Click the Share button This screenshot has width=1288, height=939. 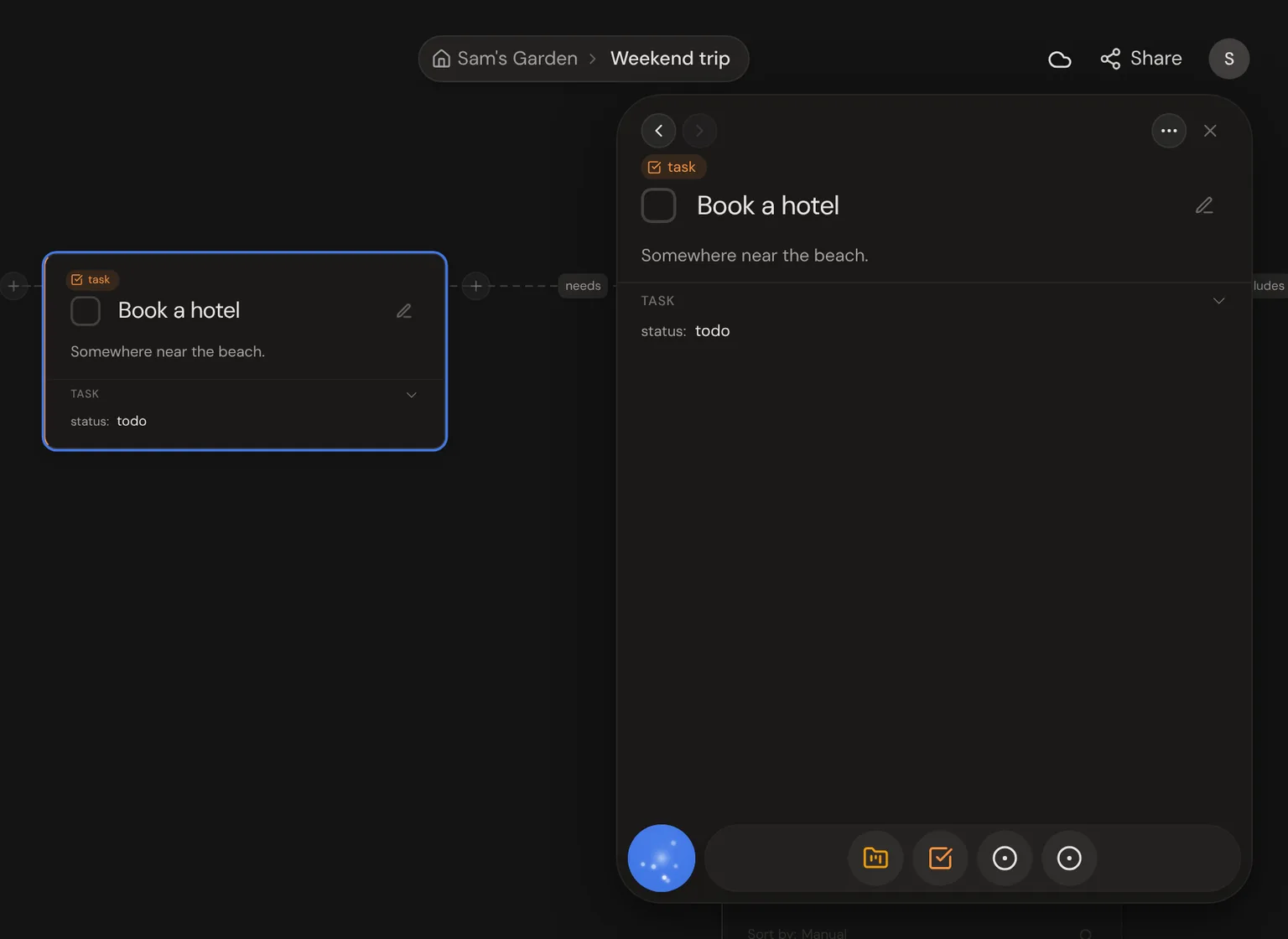[x=1140, y=59]
